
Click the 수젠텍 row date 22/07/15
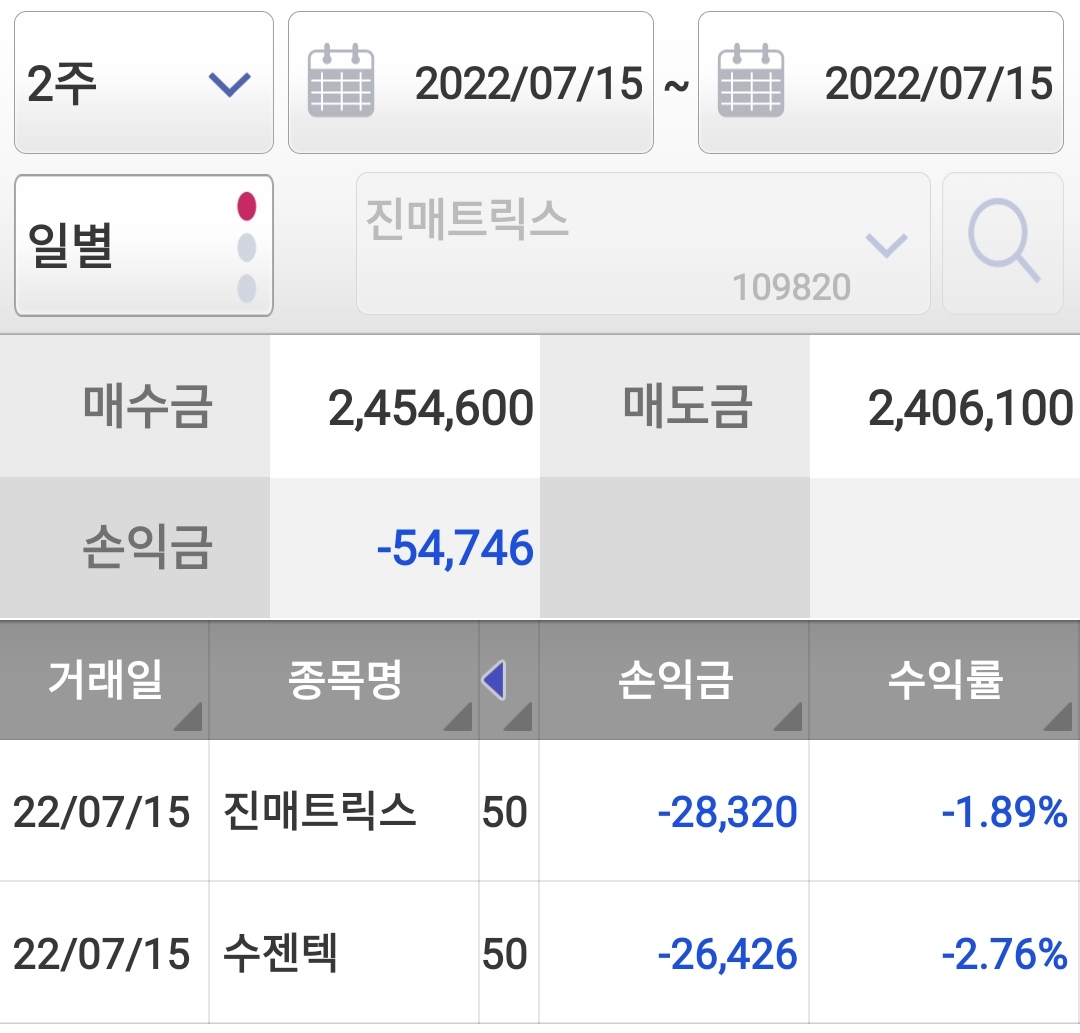tap(101, 953)
